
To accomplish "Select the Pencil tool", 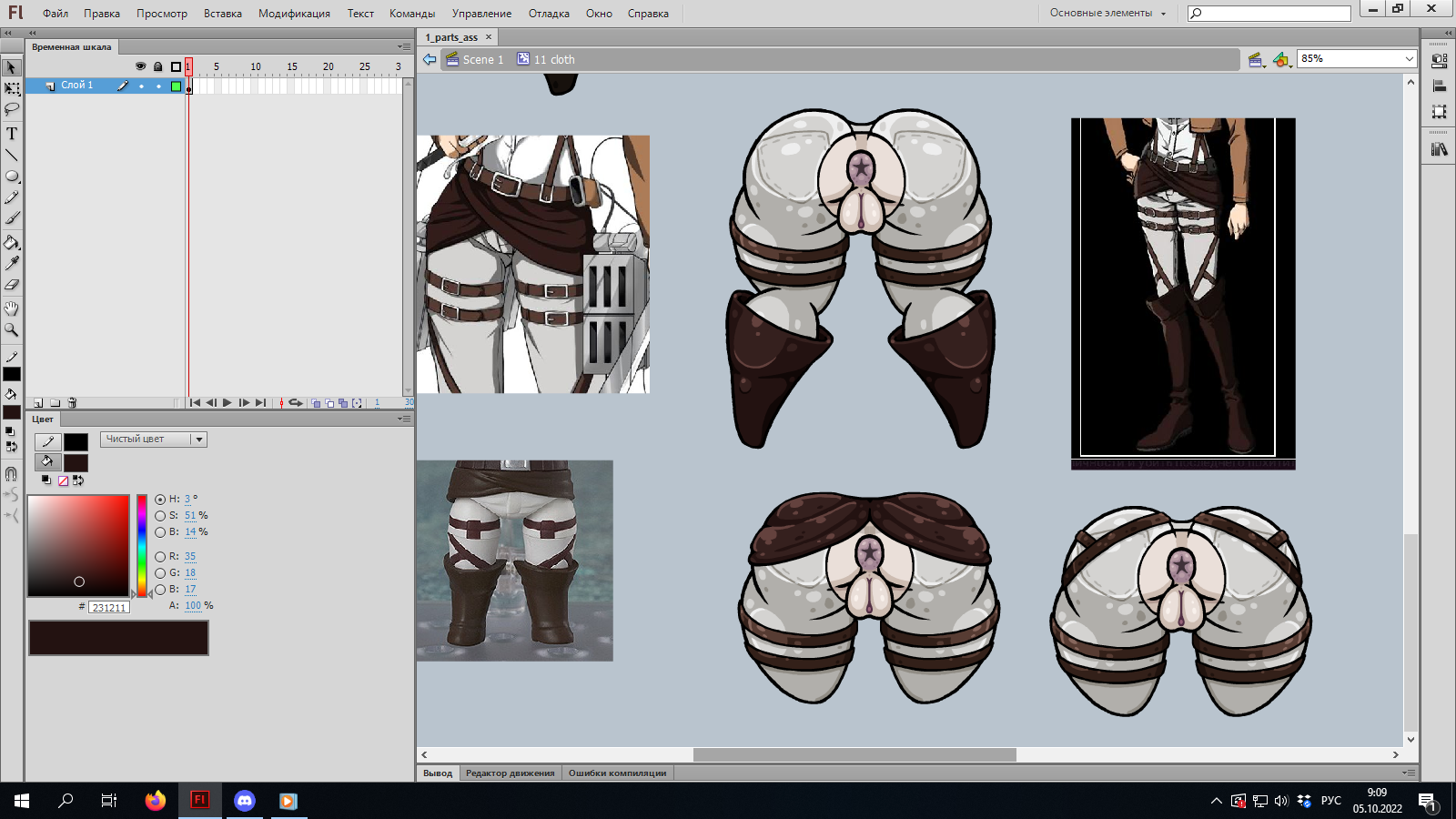I will (x=12, y=197).
